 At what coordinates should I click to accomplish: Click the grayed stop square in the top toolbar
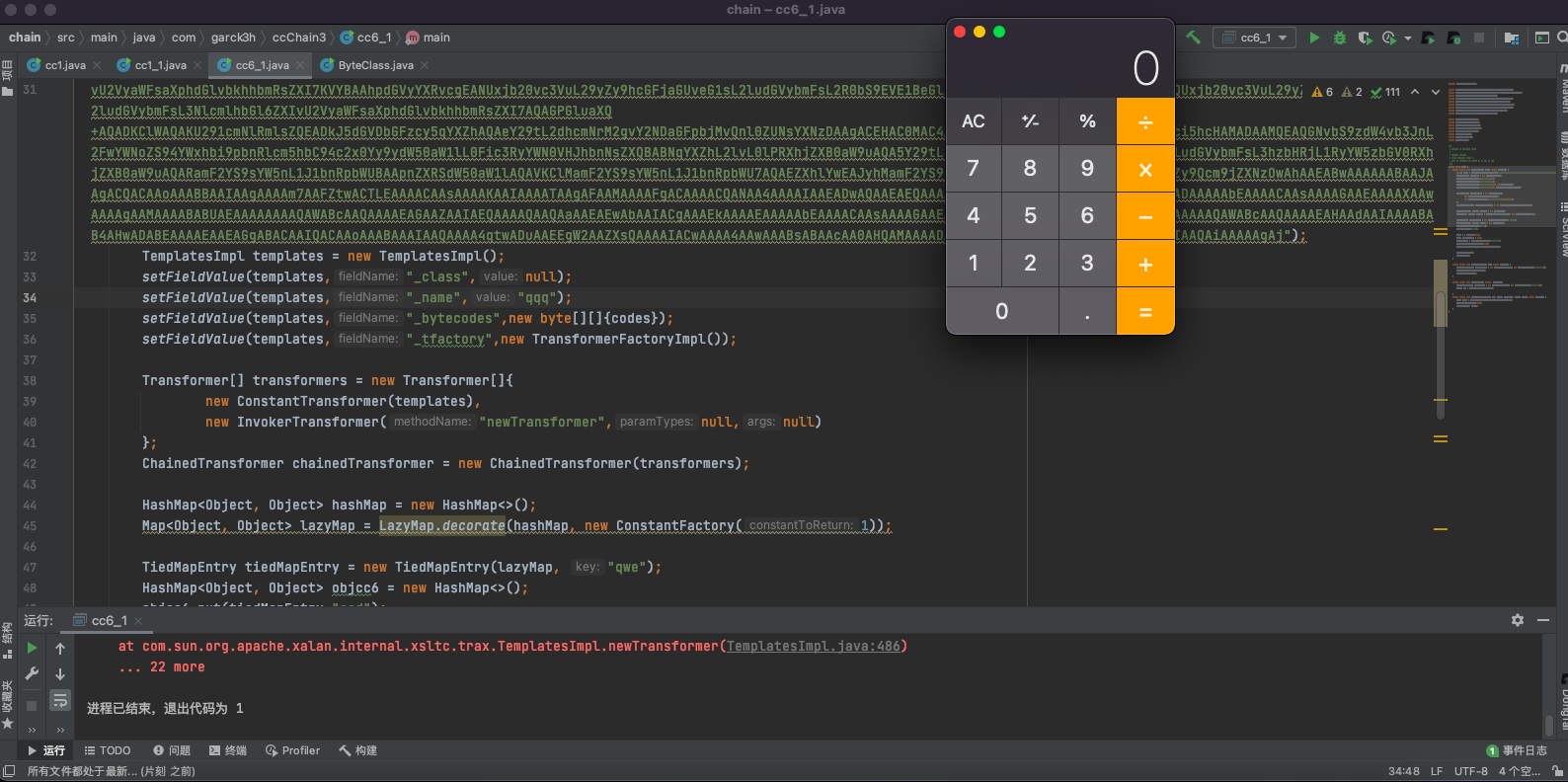coord(1479,38)
